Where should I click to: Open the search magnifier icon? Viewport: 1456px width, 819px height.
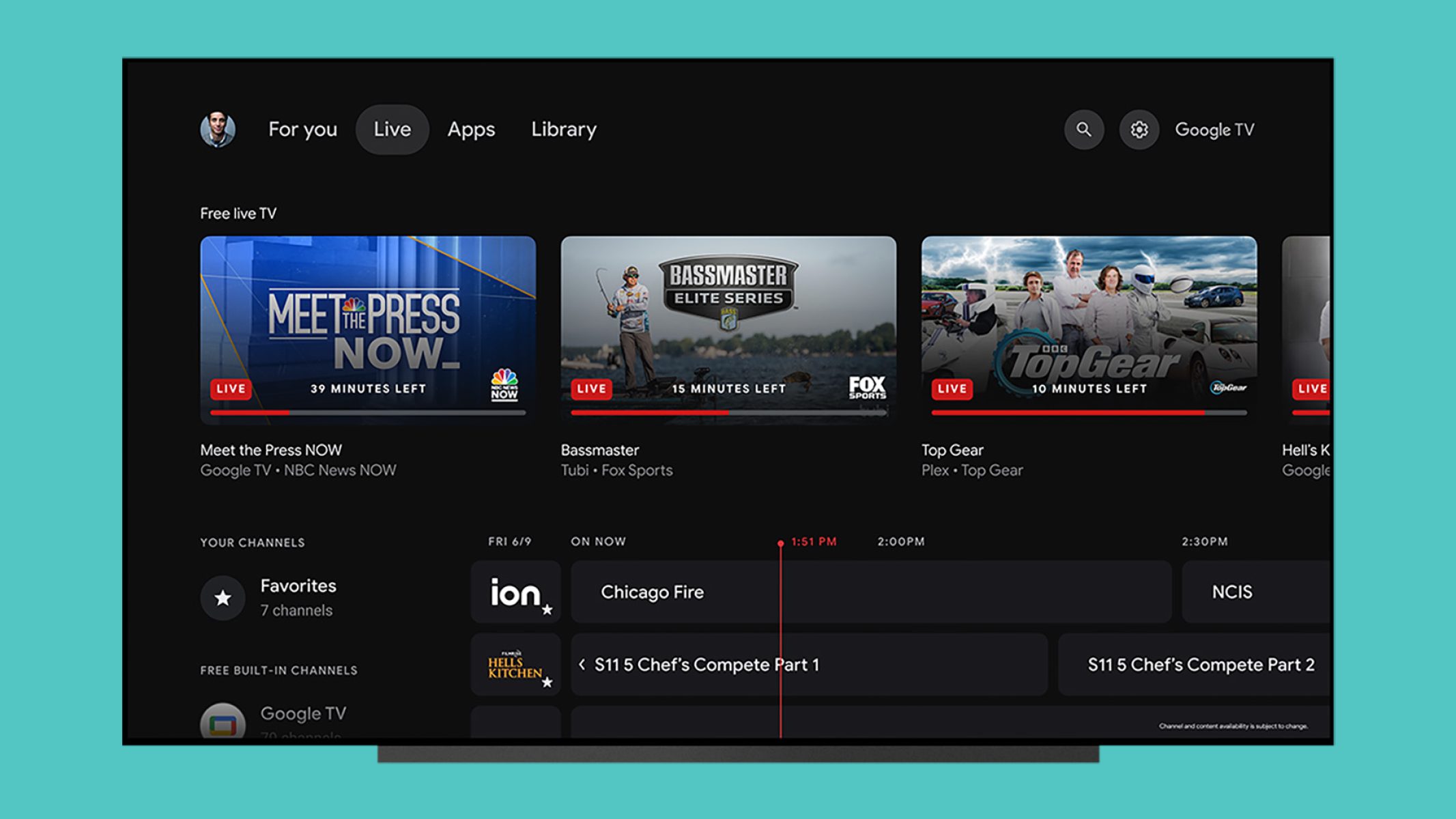tap(1083, 129)
